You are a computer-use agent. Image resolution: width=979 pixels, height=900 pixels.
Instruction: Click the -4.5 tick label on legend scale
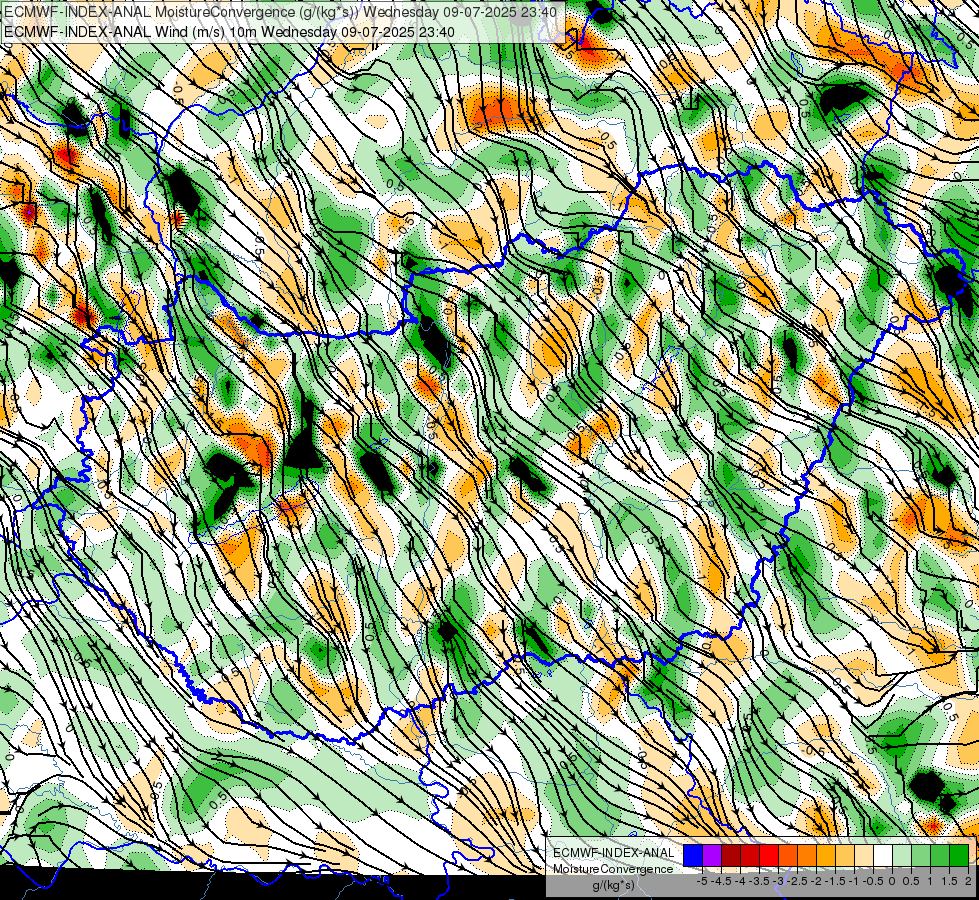pyautogui.click(x=721, y=881)
